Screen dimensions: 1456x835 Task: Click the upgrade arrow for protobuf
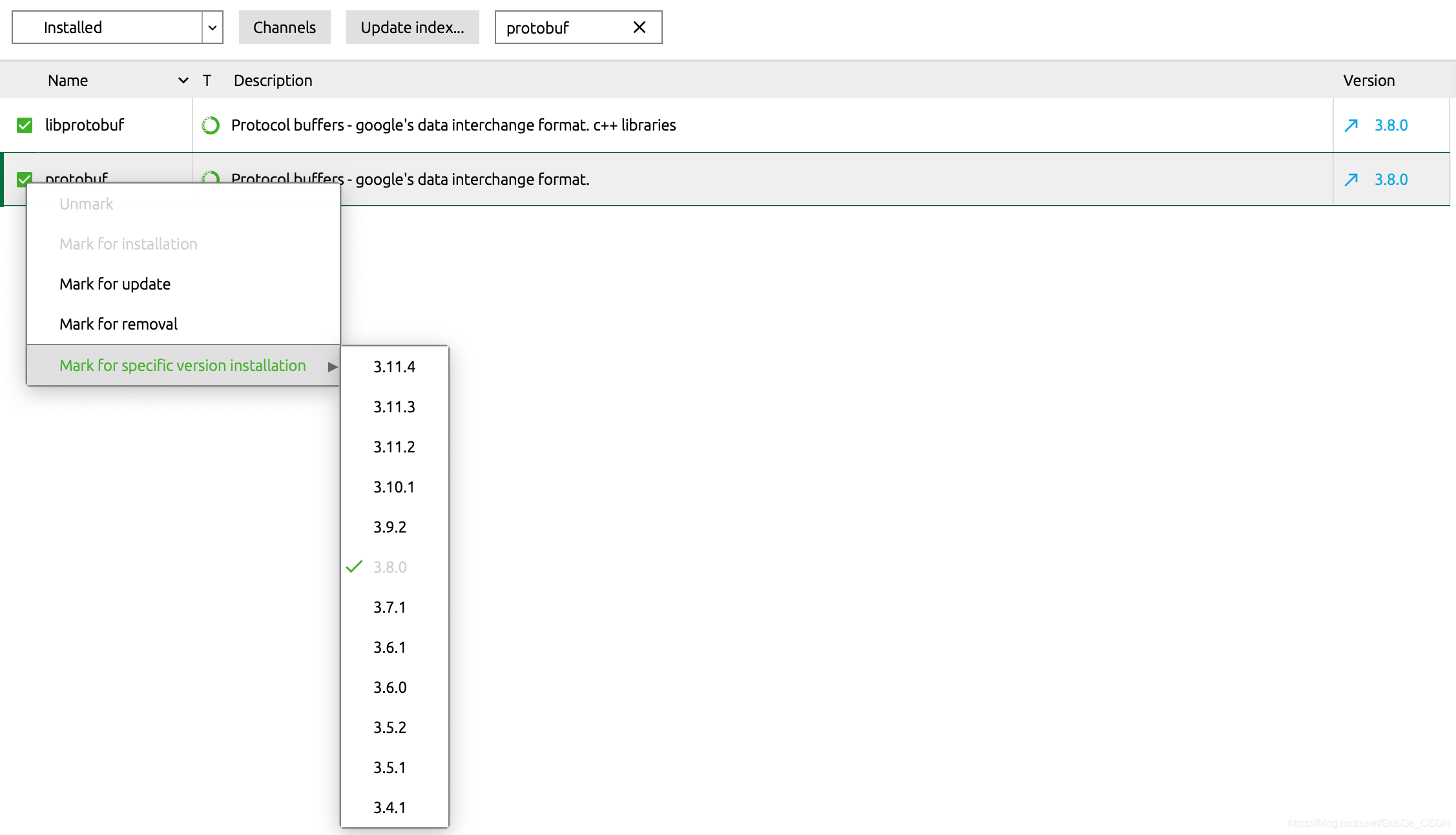[1351, 179]
